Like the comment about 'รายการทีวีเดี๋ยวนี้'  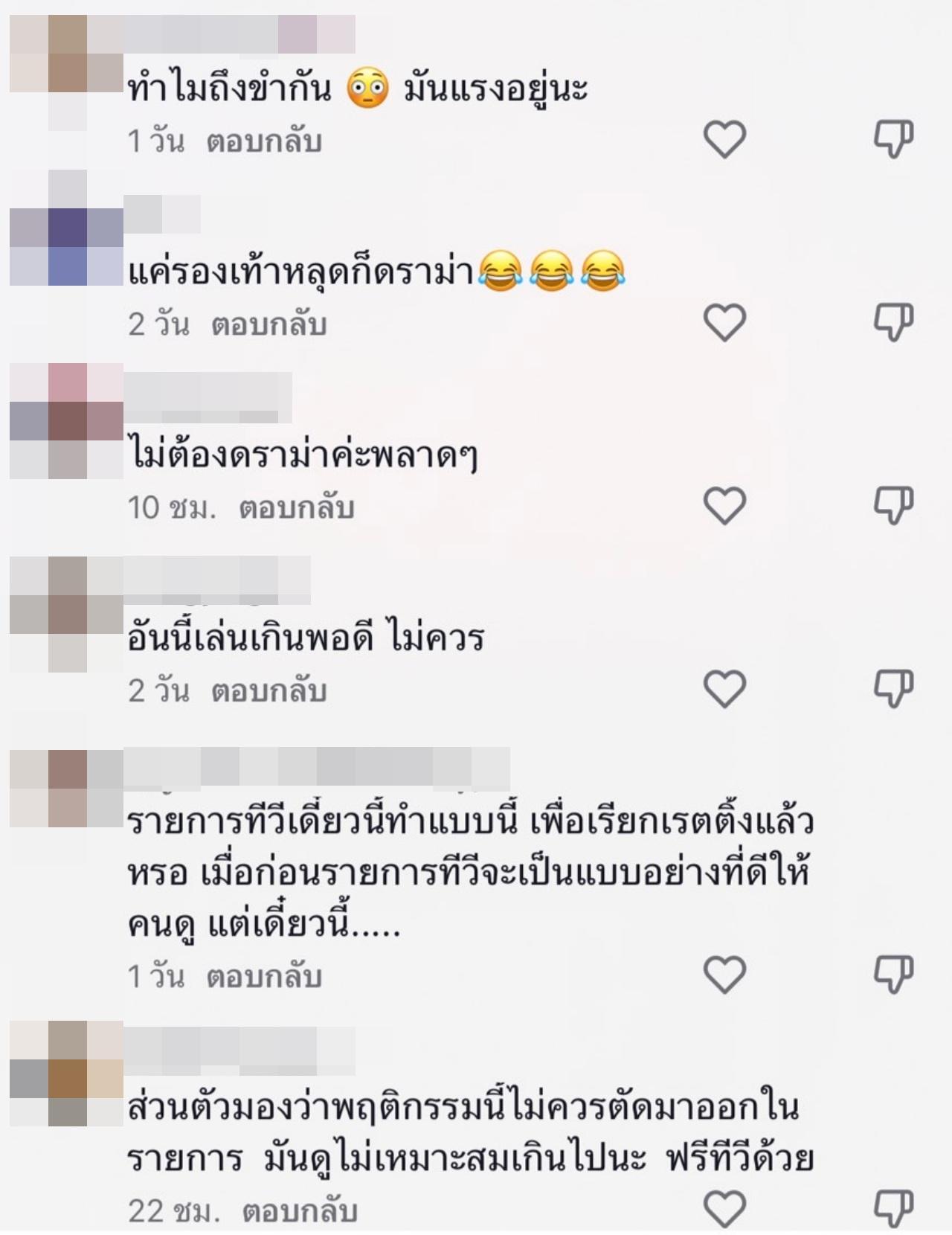[724, 975]
